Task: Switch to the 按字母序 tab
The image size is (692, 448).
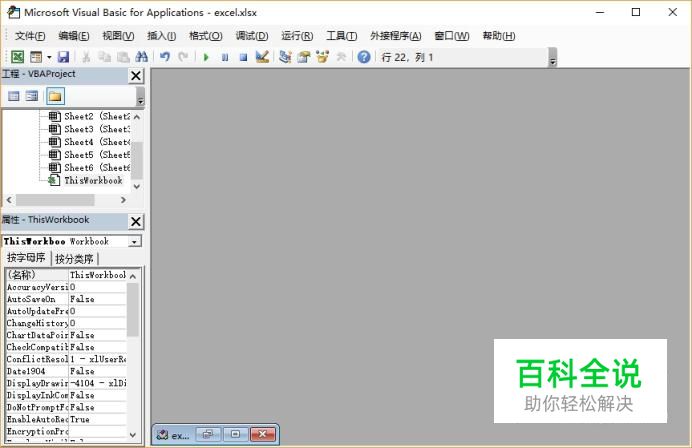Action: [x=26, y=258]
